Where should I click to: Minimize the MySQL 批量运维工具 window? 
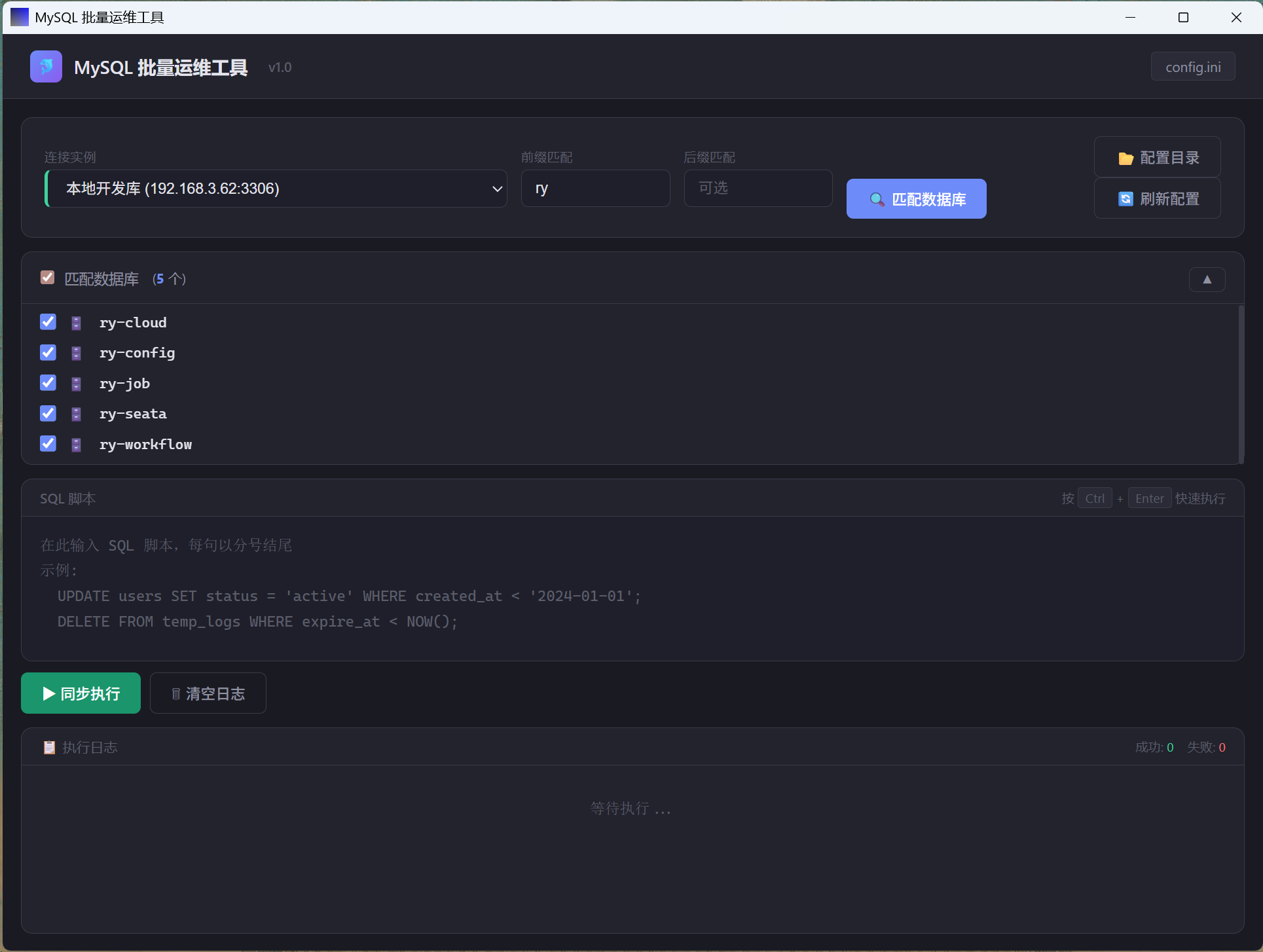pos(1130,17)
